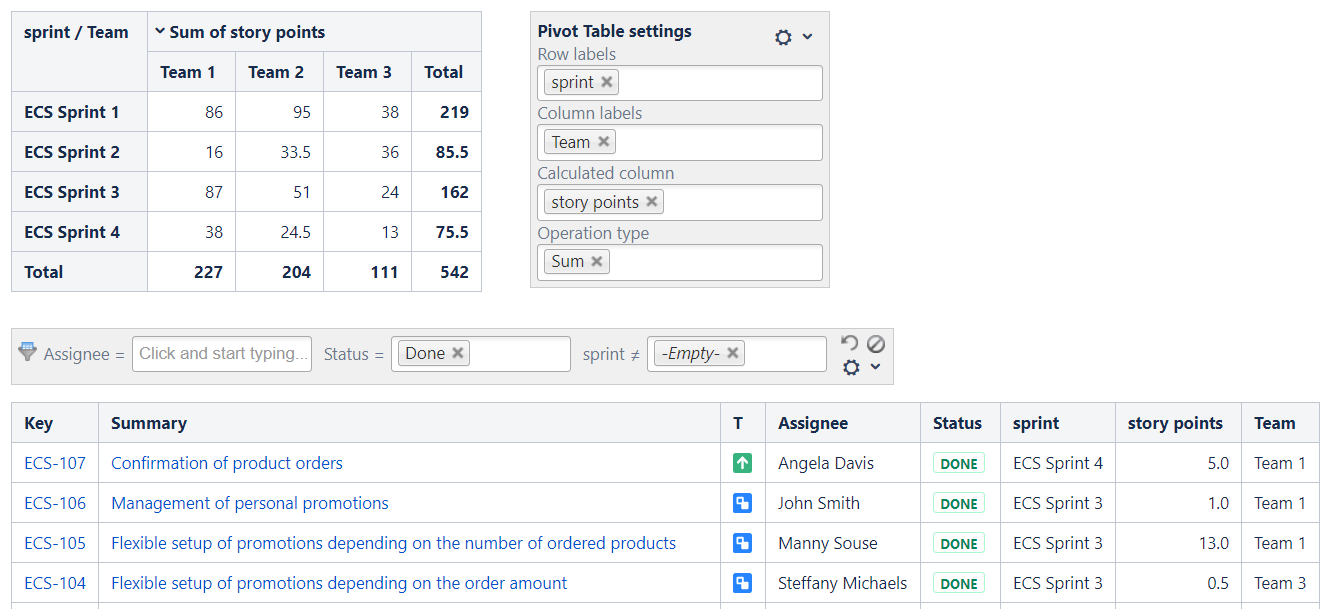
Task: Click the Assignee filter input field
Action: (222, 353)
